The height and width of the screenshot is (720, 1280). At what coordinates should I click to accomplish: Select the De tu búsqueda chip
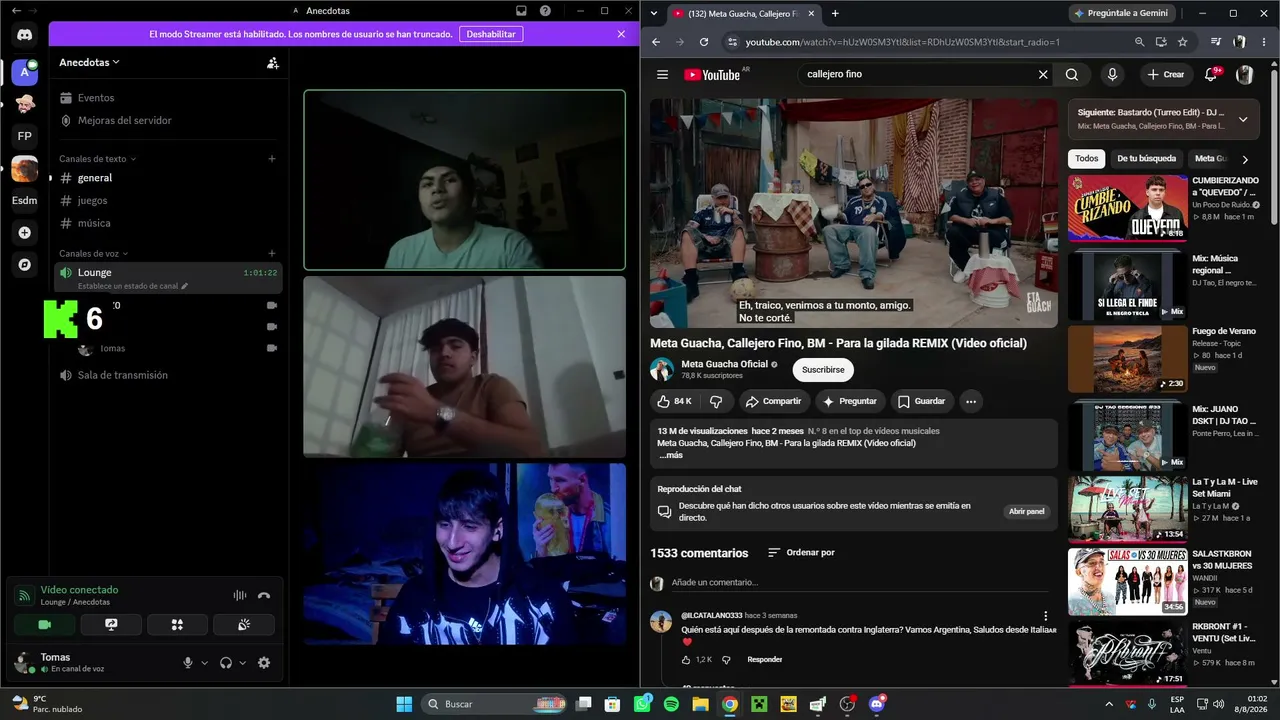point(1147,158)
